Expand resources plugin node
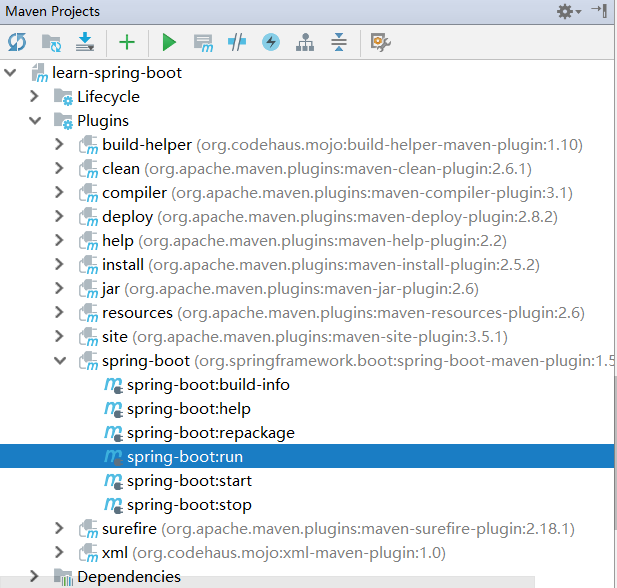The height and width of the screenshot is (588, 617). point(59,312)
